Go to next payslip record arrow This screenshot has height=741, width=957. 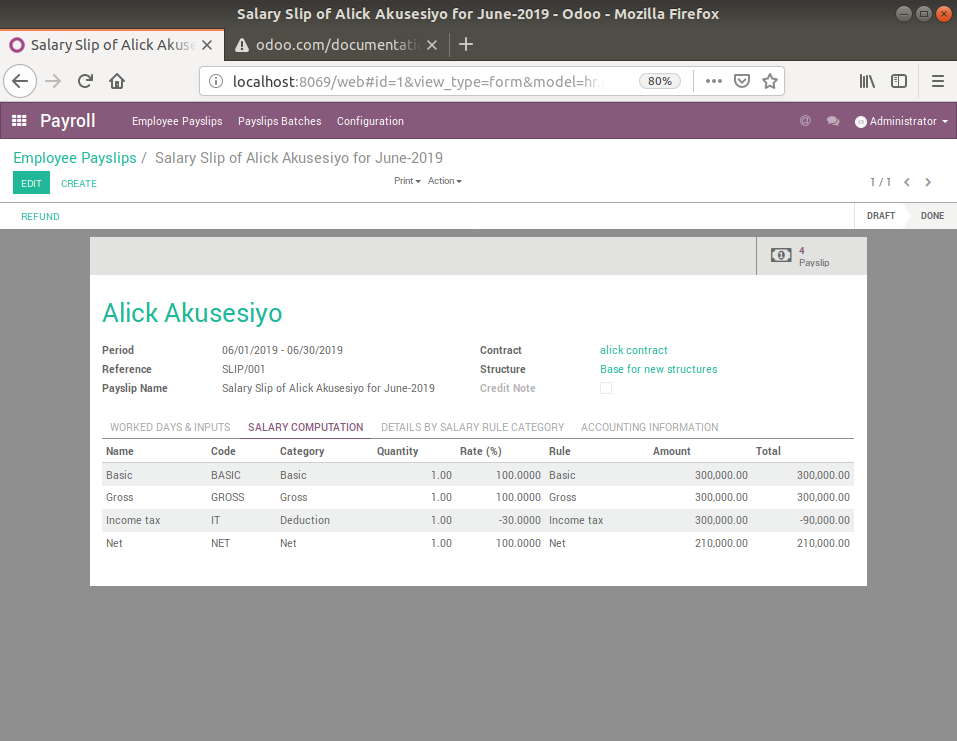tap(928, 182)
